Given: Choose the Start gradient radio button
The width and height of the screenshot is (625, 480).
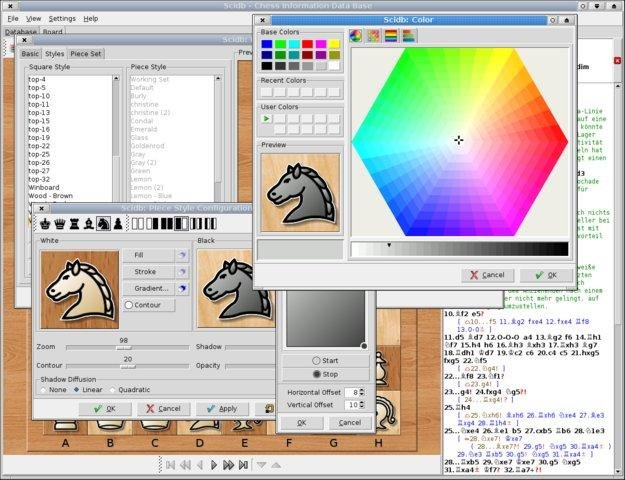Looking at the screenshot, I should (316, 360).
